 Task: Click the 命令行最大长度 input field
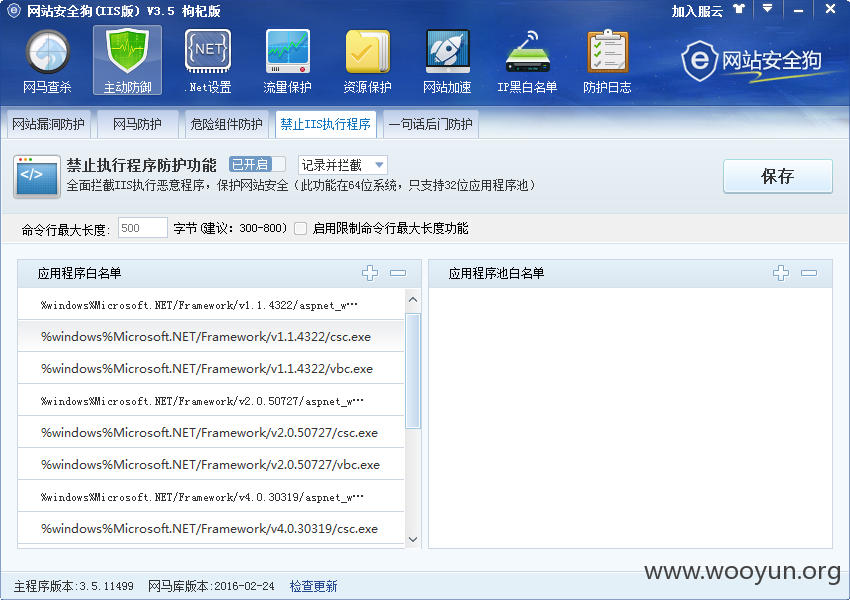tap(143, 228)
